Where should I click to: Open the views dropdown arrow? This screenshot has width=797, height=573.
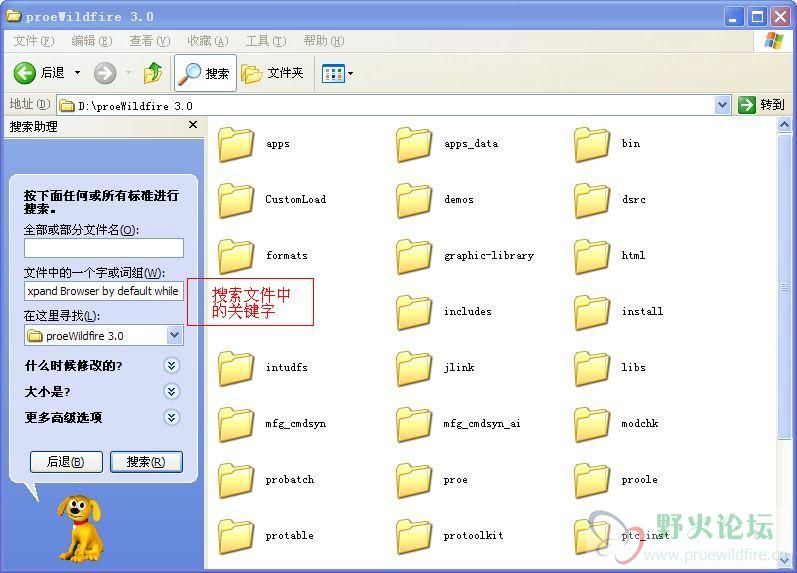(x=350, y=74)
